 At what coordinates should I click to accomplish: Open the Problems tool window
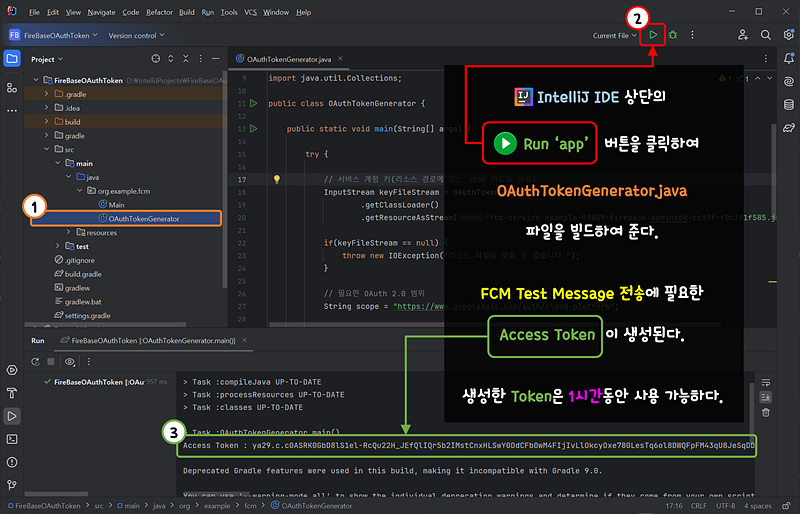pos(12,462)
